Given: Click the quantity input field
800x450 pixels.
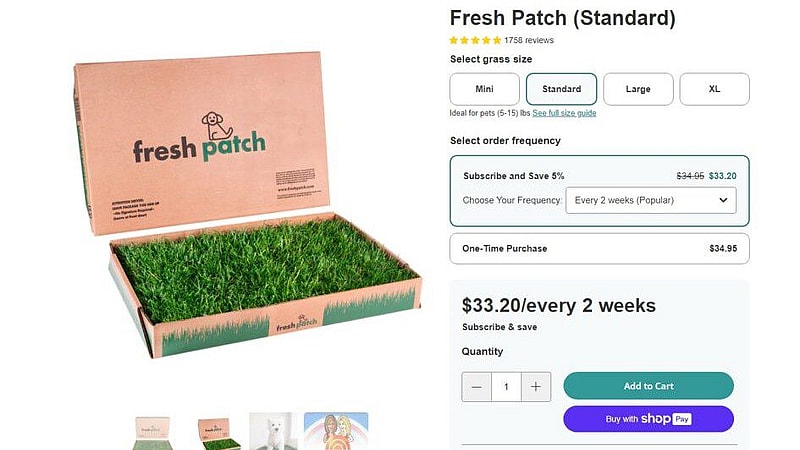Looking at the screenshot, I should pyautogui.click(x=506, y=387).
